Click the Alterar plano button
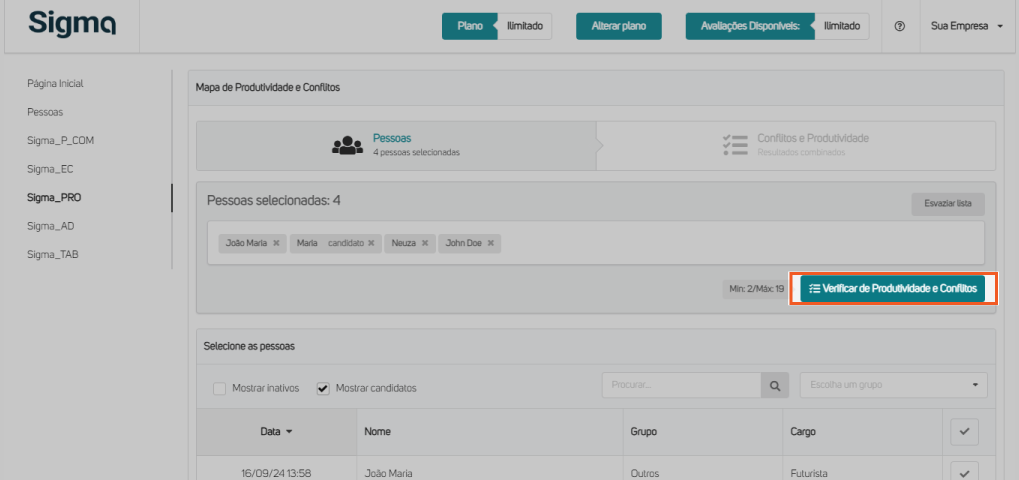The width and height of the screenshot is (1019, 480). (x=618, y=26)
